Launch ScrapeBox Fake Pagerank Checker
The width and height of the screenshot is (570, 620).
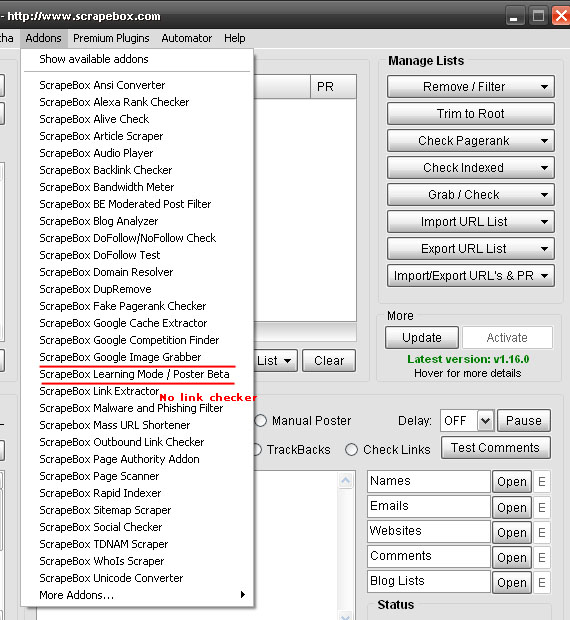137,306
